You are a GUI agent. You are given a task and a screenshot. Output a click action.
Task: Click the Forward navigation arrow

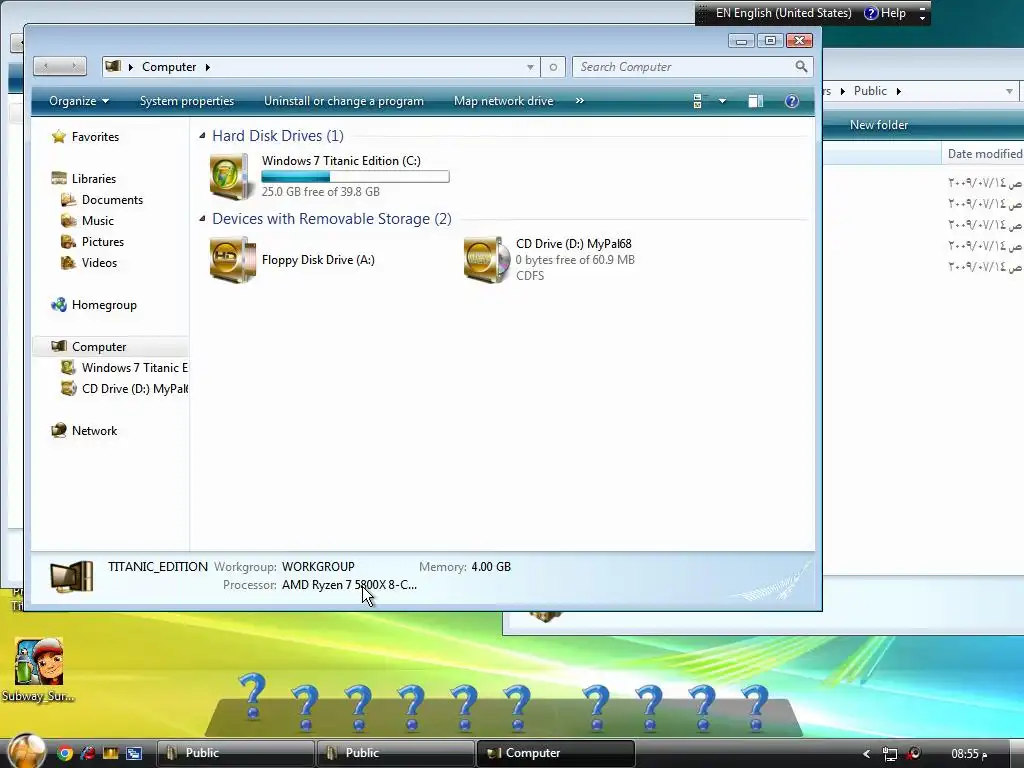click(x=74, y=66)
